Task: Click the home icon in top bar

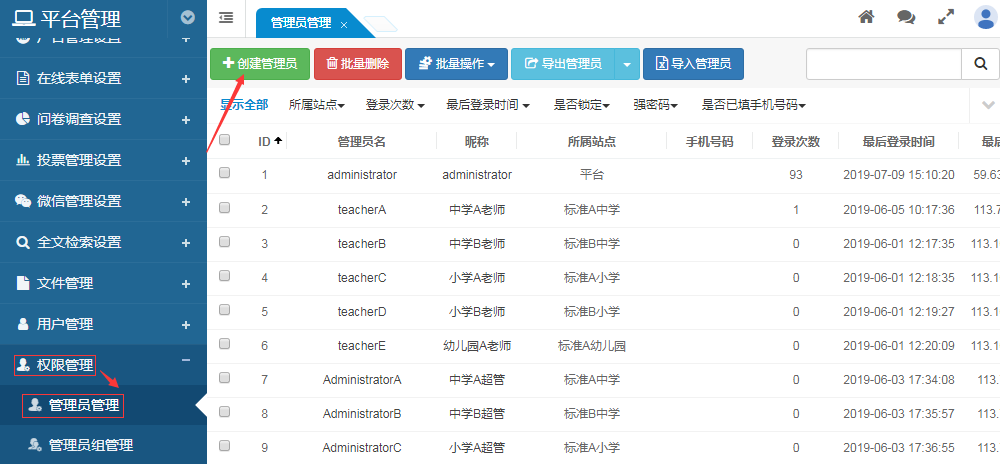Action: 867,17
